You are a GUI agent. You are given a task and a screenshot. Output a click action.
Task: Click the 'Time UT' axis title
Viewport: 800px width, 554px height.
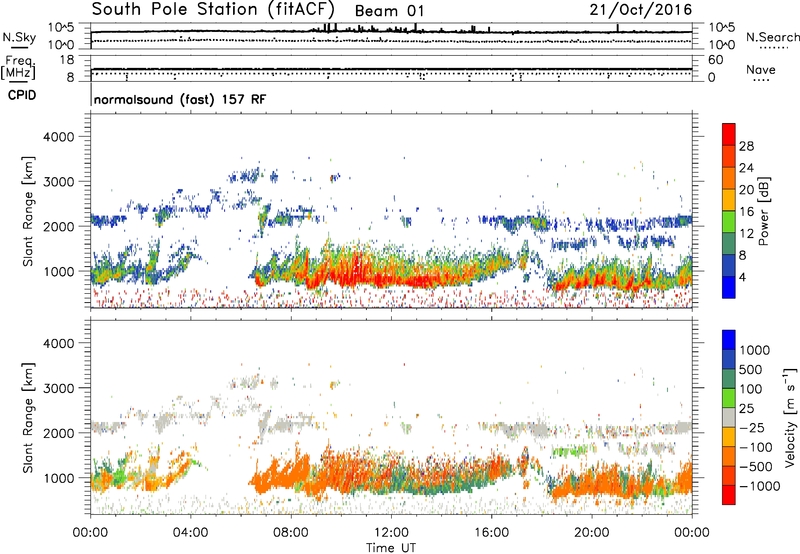(391, 548)
